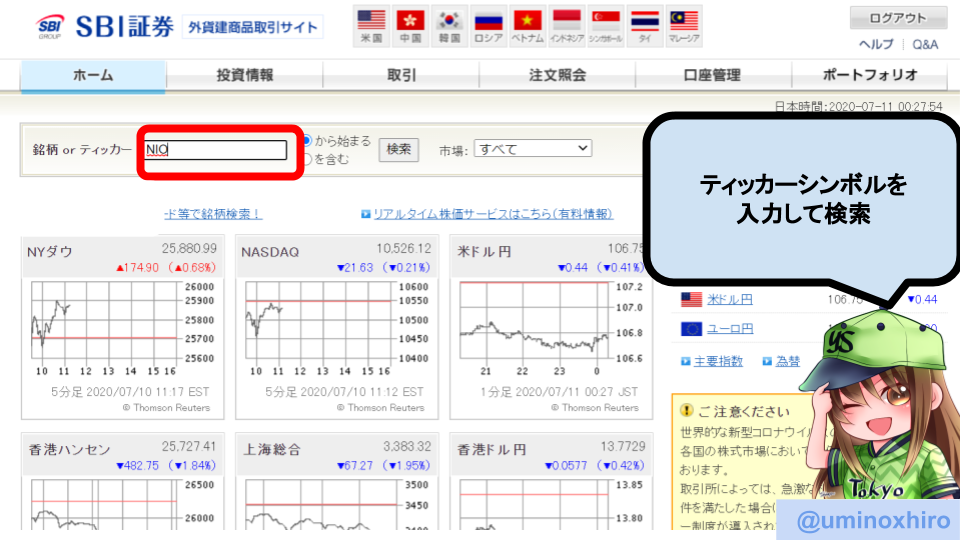Open リアルタイム株価サービスはこちら link
Image resolution: width=960 pixels, height=540 pixels.
coord(493,214)
